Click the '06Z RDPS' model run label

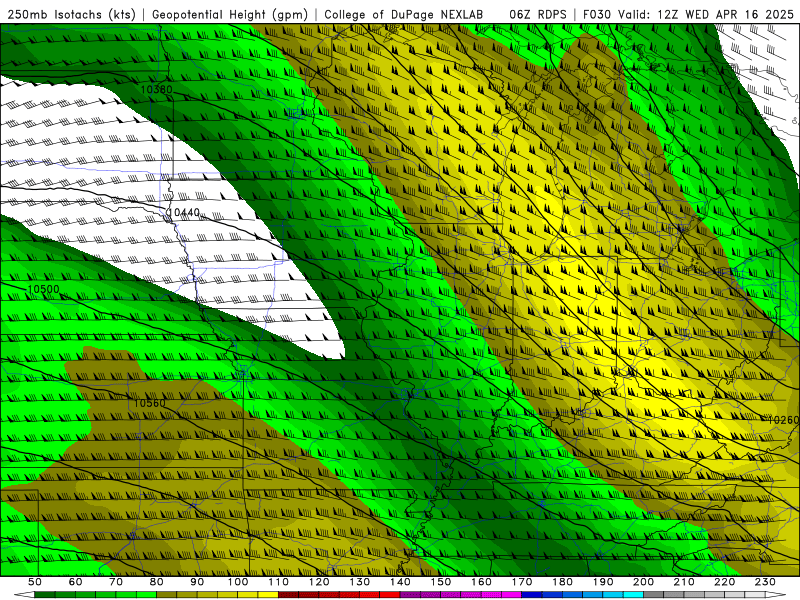point(537,14)
